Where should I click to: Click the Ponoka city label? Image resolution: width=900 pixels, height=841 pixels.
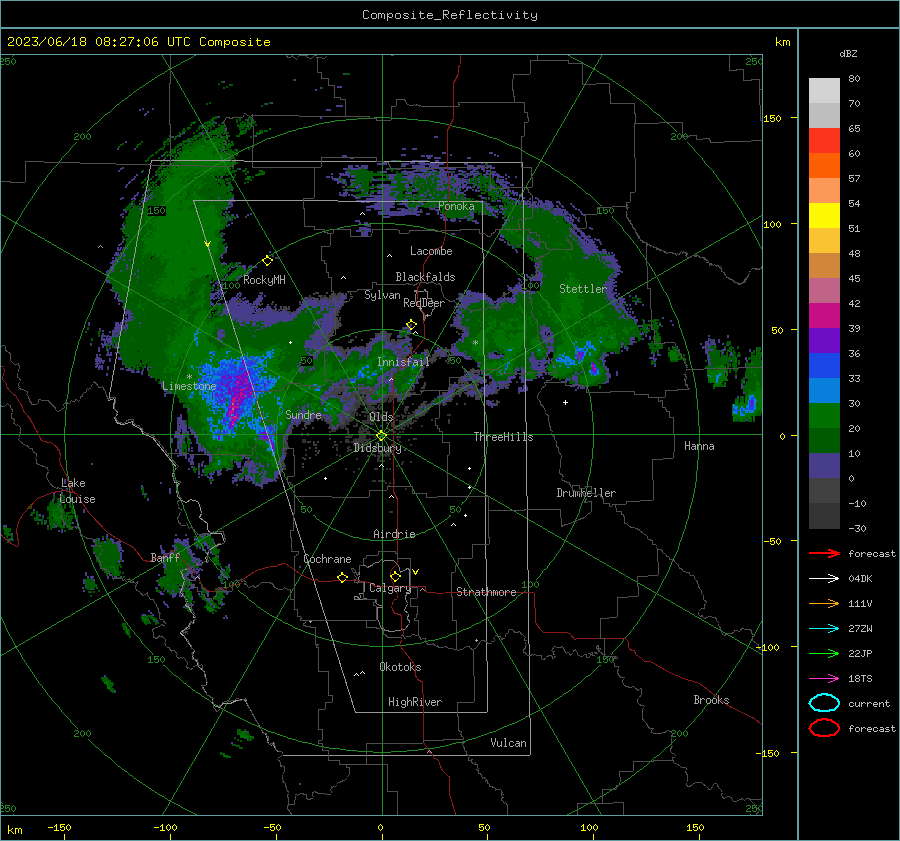tap(456, 206)
